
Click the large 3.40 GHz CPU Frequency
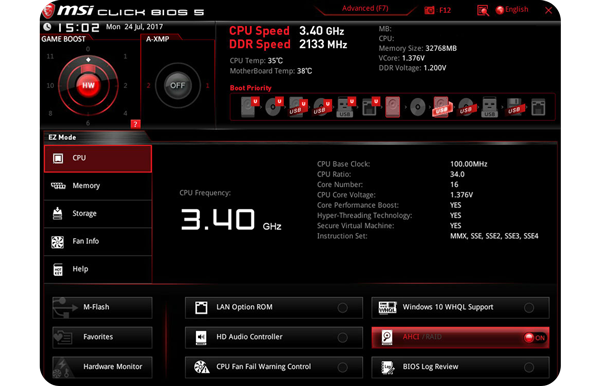(x=231, y=220)
